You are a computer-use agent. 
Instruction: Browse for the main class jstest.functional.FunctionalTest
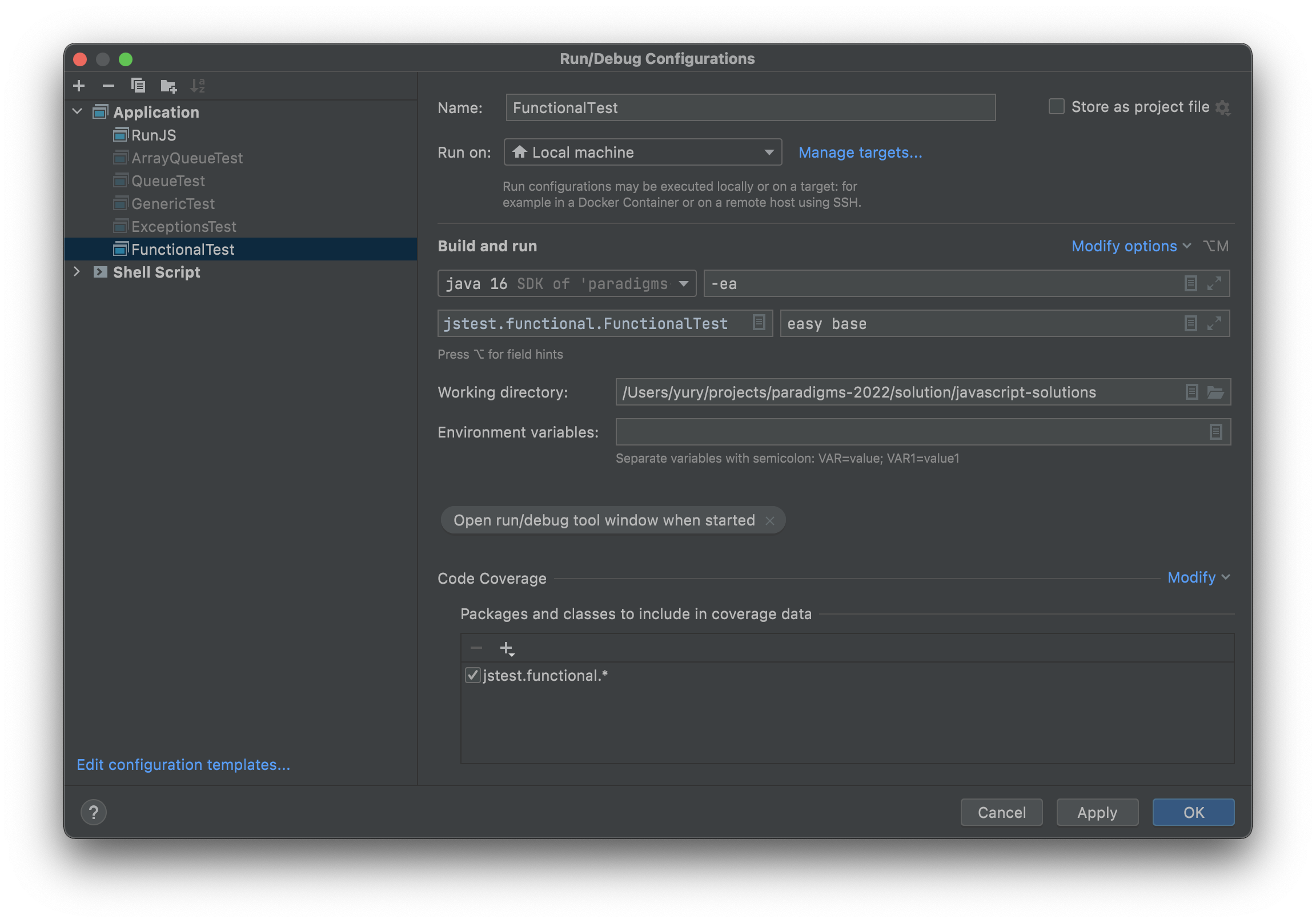[x=759, y=323]
